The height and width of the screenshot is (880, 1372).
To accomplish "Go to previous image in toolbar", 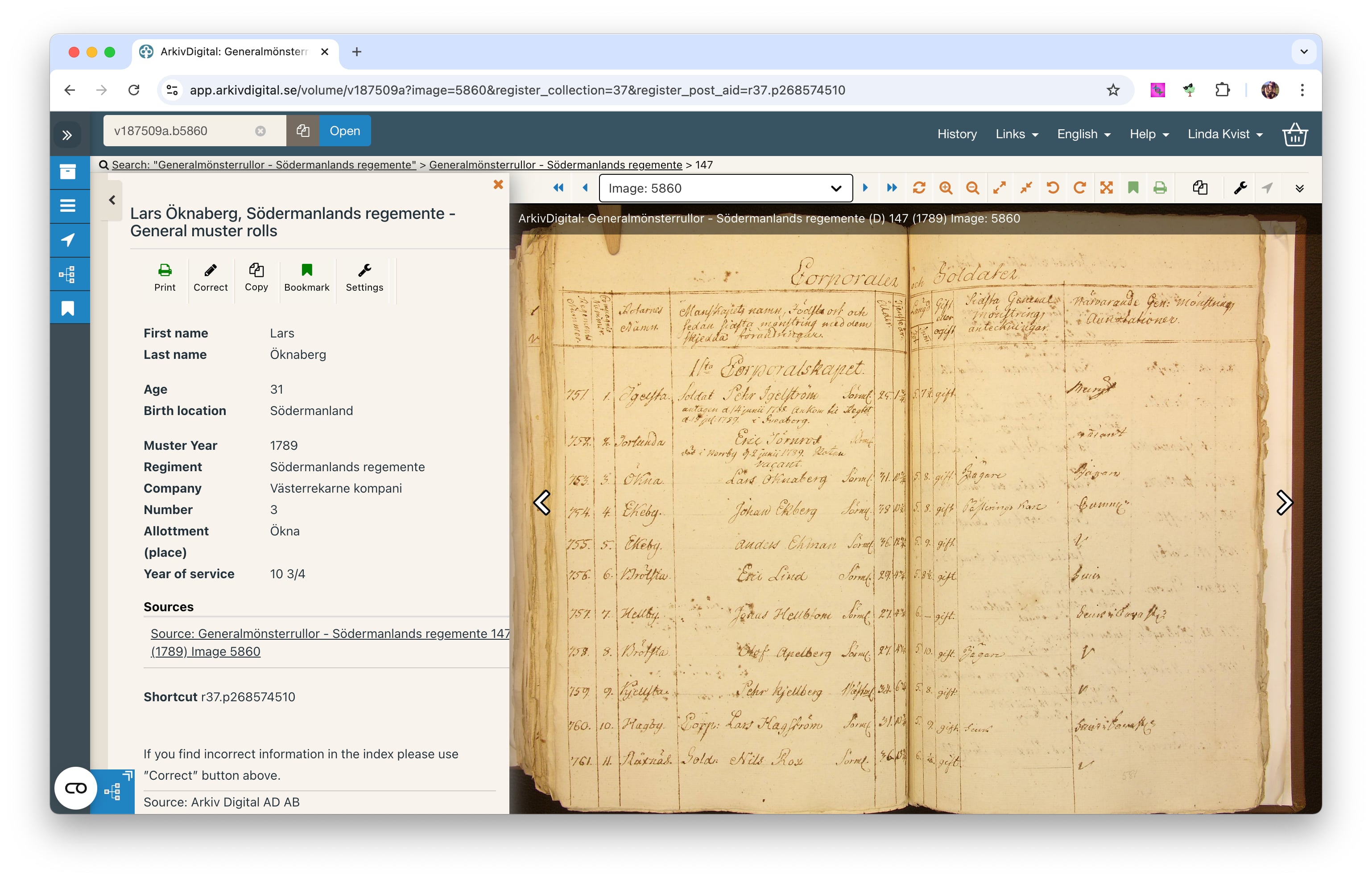I will point(585,188).
